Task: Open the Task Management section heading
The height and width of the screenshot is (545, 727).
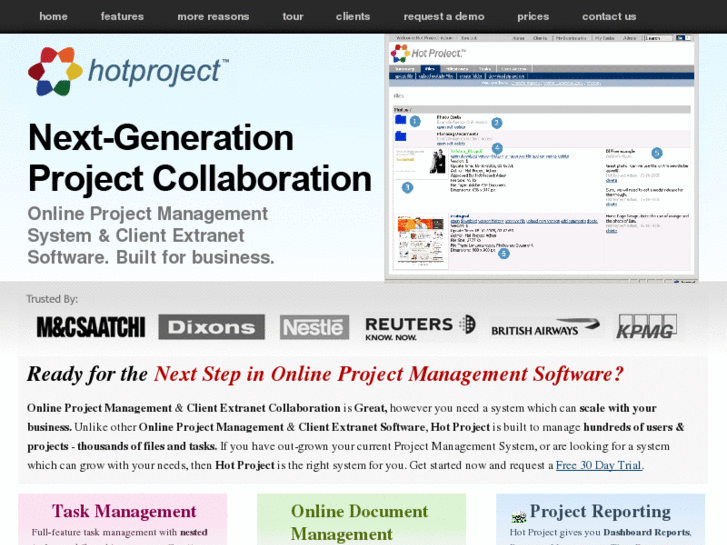Action: tap(124, 511)
